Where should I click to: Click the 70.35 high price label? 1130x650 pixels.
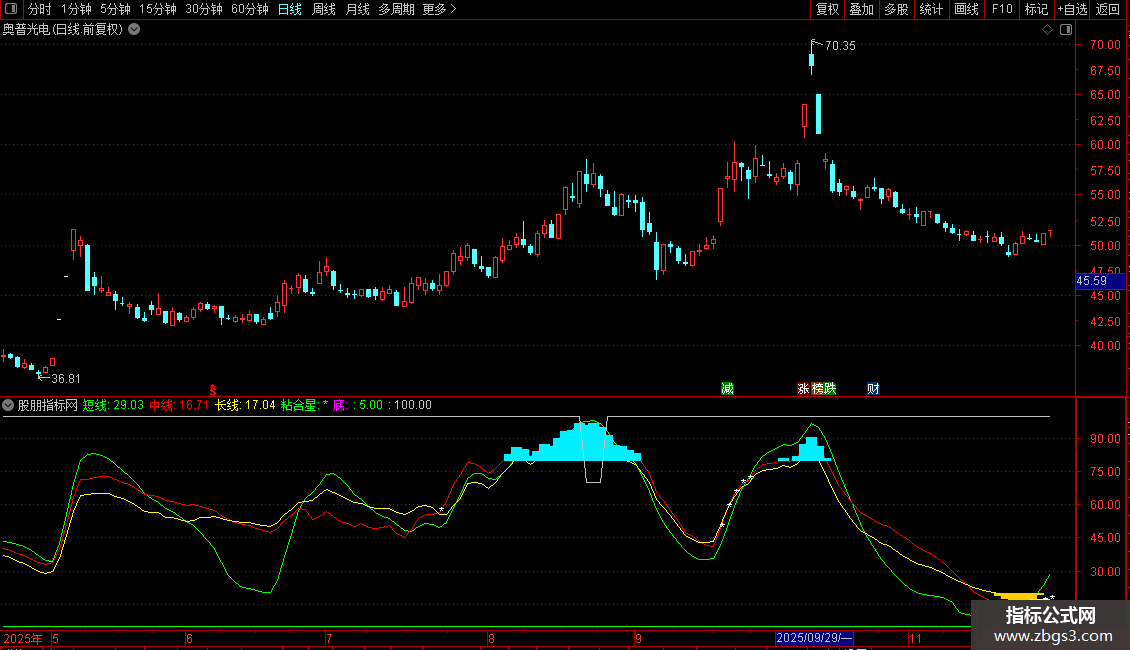[840, 45]
